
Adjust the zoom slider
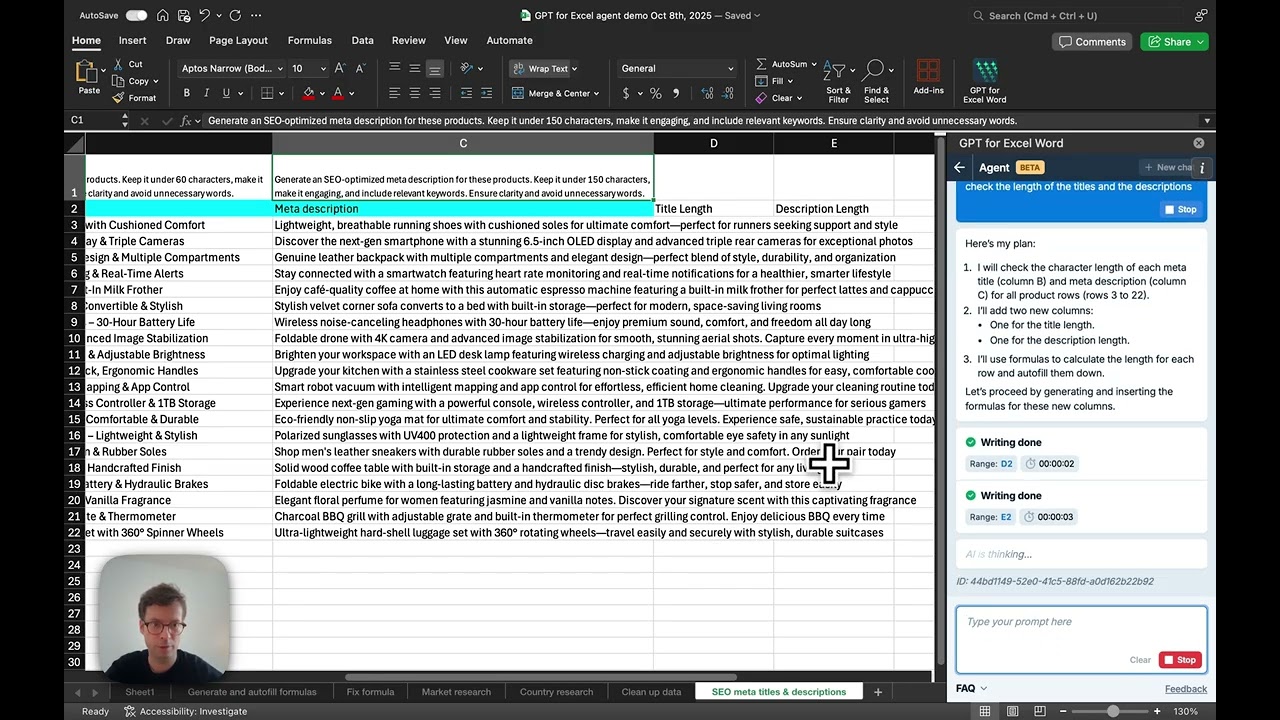pos(1113,711)
